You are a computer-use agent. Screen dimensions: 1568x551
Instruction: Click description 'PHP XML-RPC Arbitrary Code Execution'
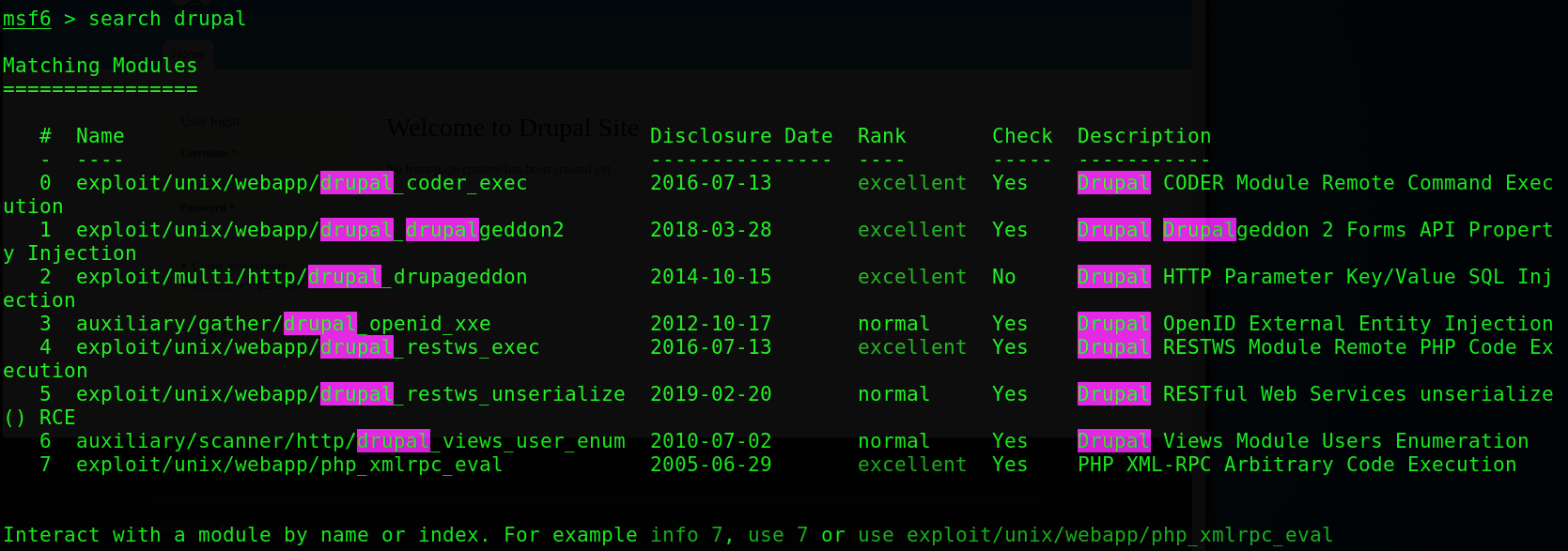[1297, 465]
